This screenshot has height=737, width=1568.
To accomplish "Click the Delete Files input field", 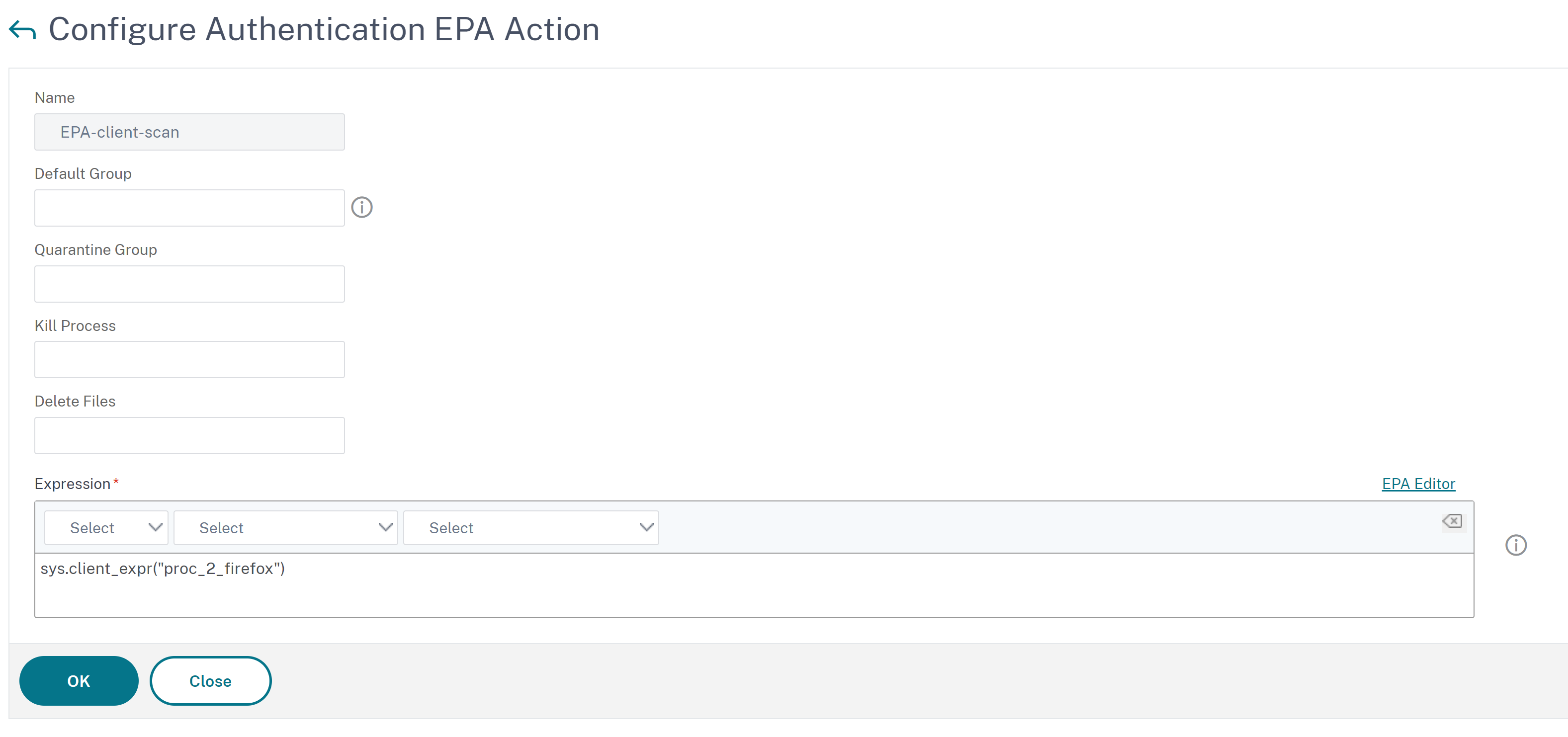I will tap(189, 435).
